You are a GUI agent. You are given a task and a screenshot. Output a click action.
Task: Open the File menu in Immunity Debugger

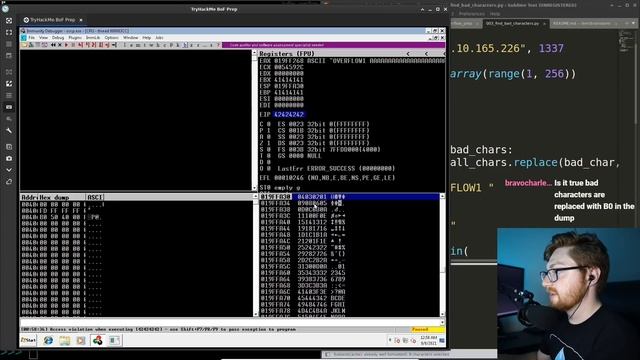coord(32,38)
